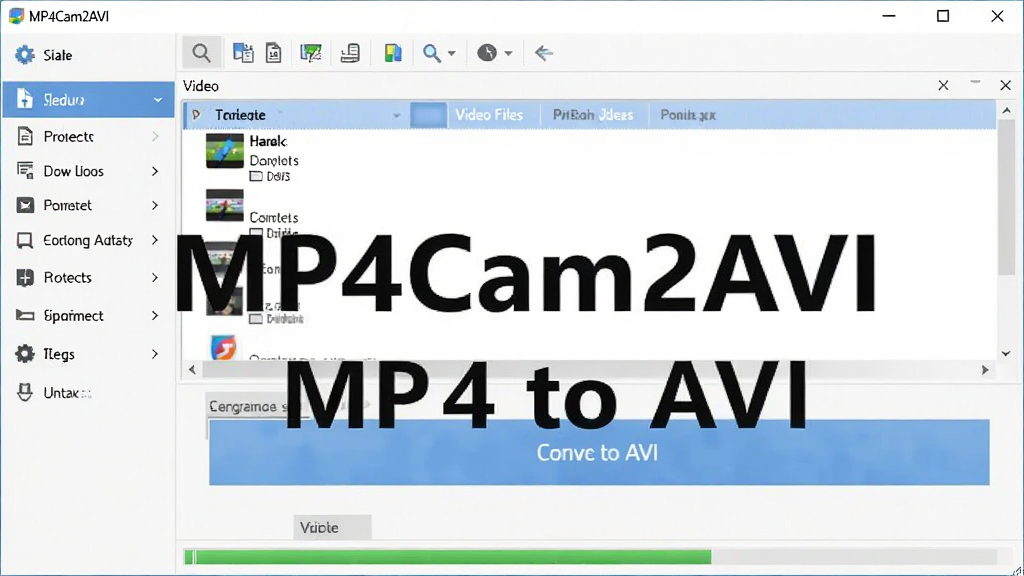Click the small P flag icon beside Tarieate
Viewport: 1024px width, 576px height.
196,115
